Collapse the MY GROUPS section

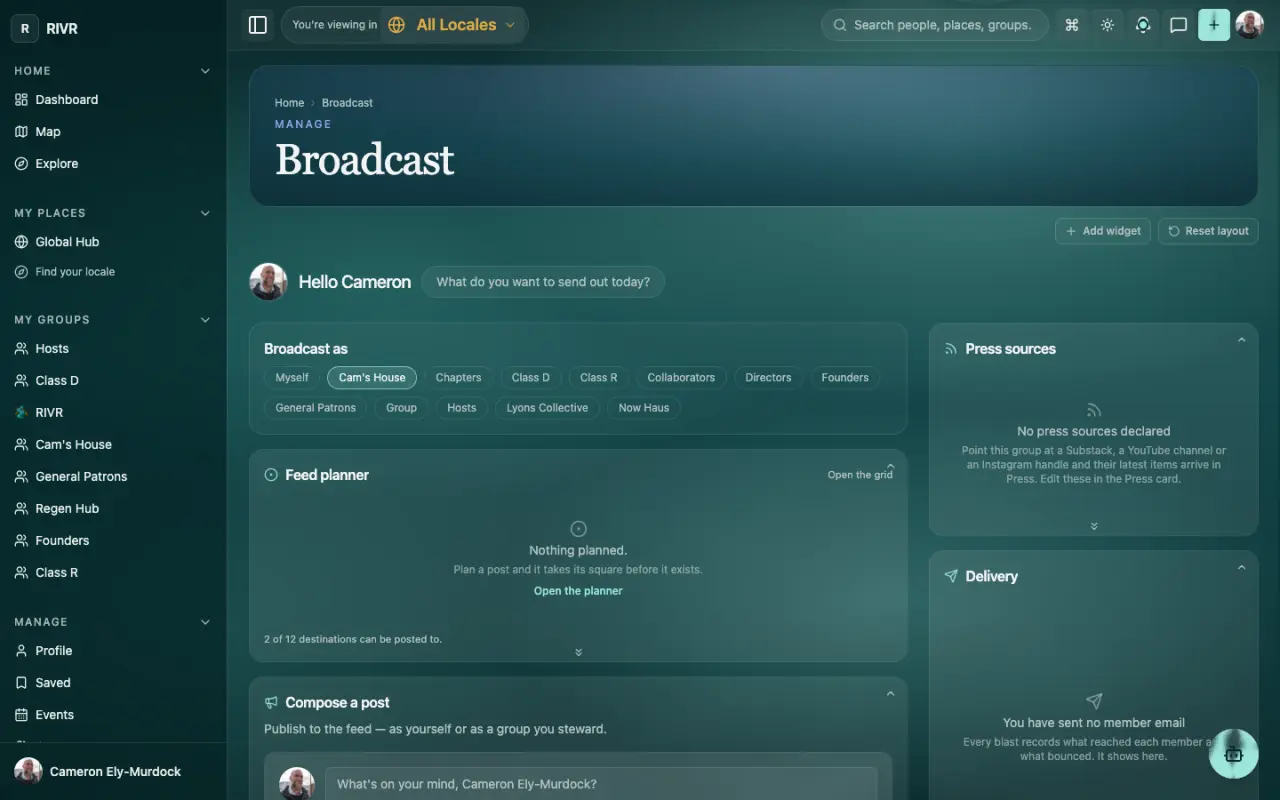pos(206,320)
